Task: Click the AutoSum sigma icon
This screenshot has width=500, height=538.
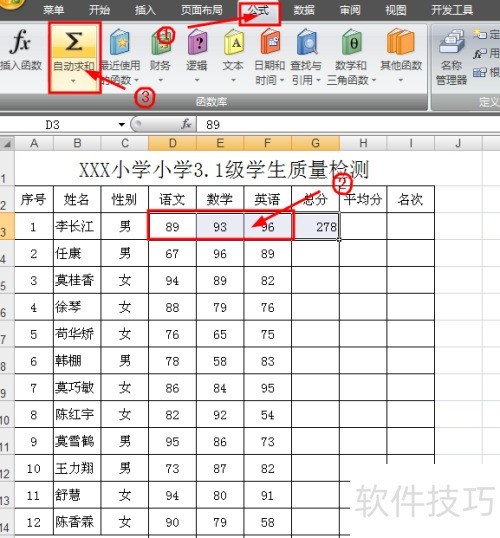Action: click(74, 41)
